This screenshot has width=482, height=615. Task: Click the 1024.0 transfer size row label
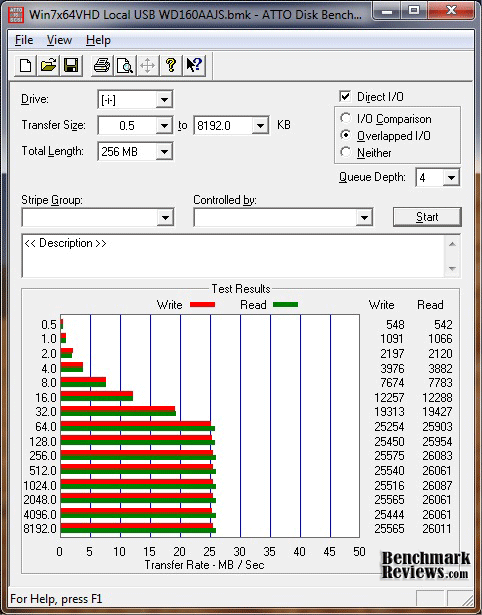[x=40, y=486]
